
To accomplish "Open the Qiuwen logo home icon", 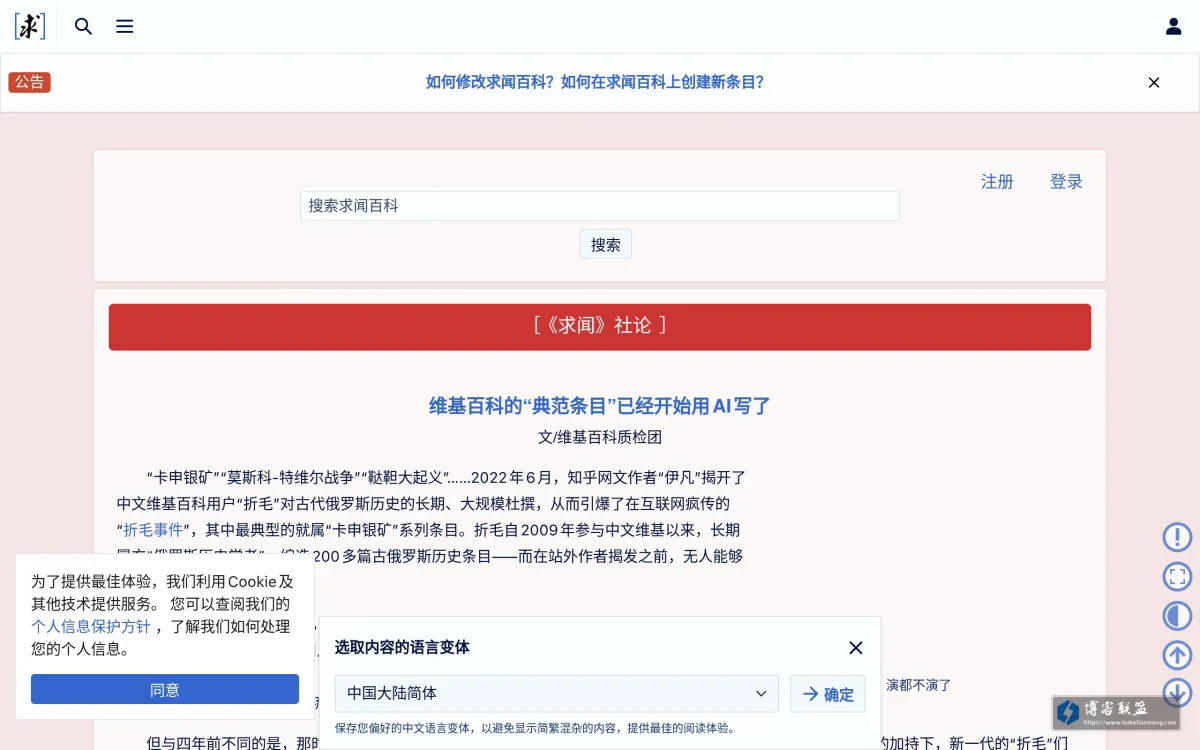I will point(30,26).
